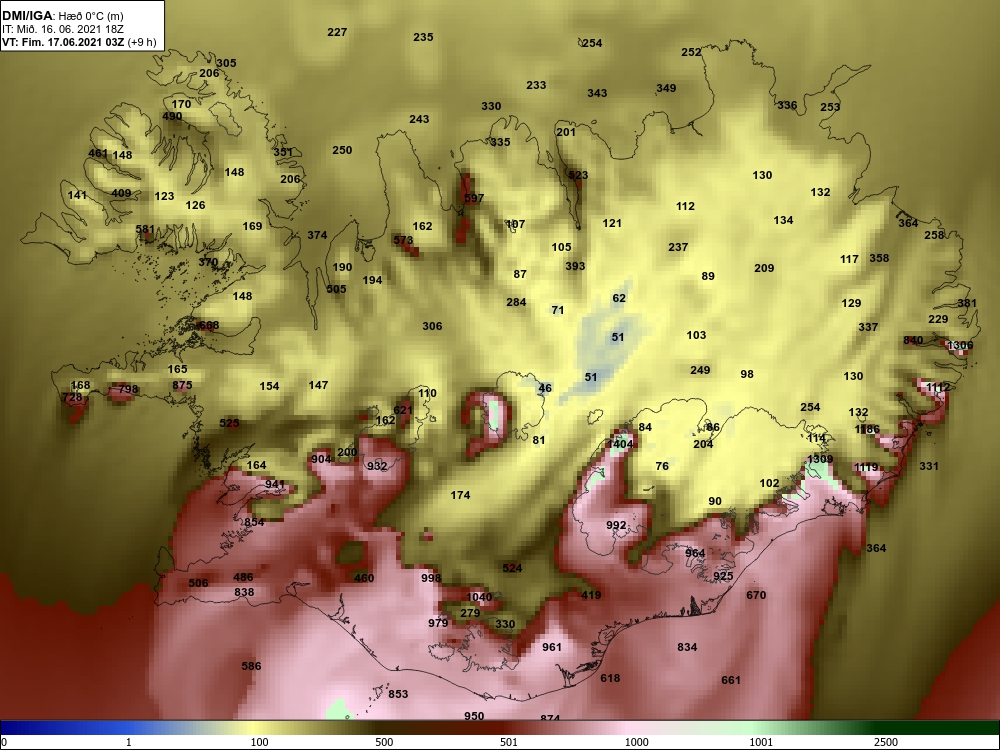Image resolution: width=1000 pixels, height=750 pixels.
Task: Pick the map value 71
Action: [557, 310]
